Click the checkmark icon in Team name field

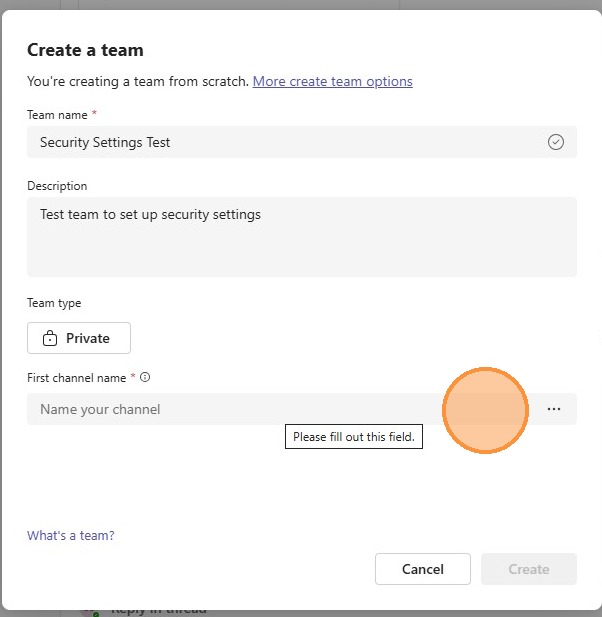556,142
